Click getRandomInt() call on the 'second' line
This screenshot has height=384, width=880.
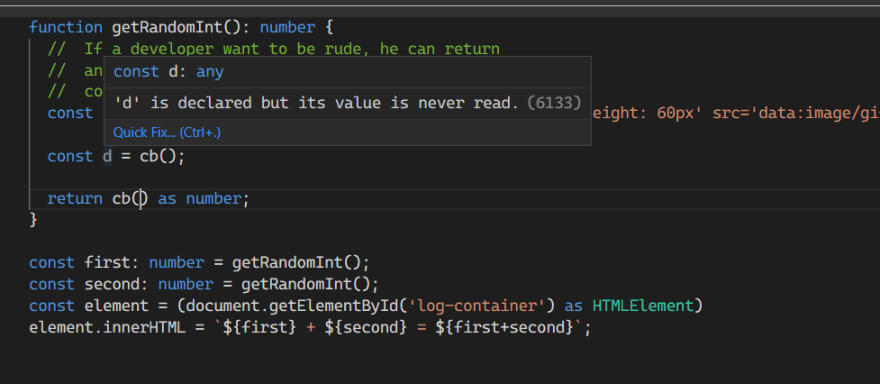click(x=306, y=284)
